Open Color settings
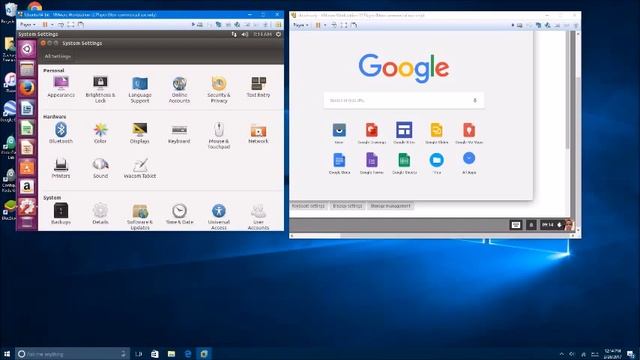The image size is (640, 360). 100,133
